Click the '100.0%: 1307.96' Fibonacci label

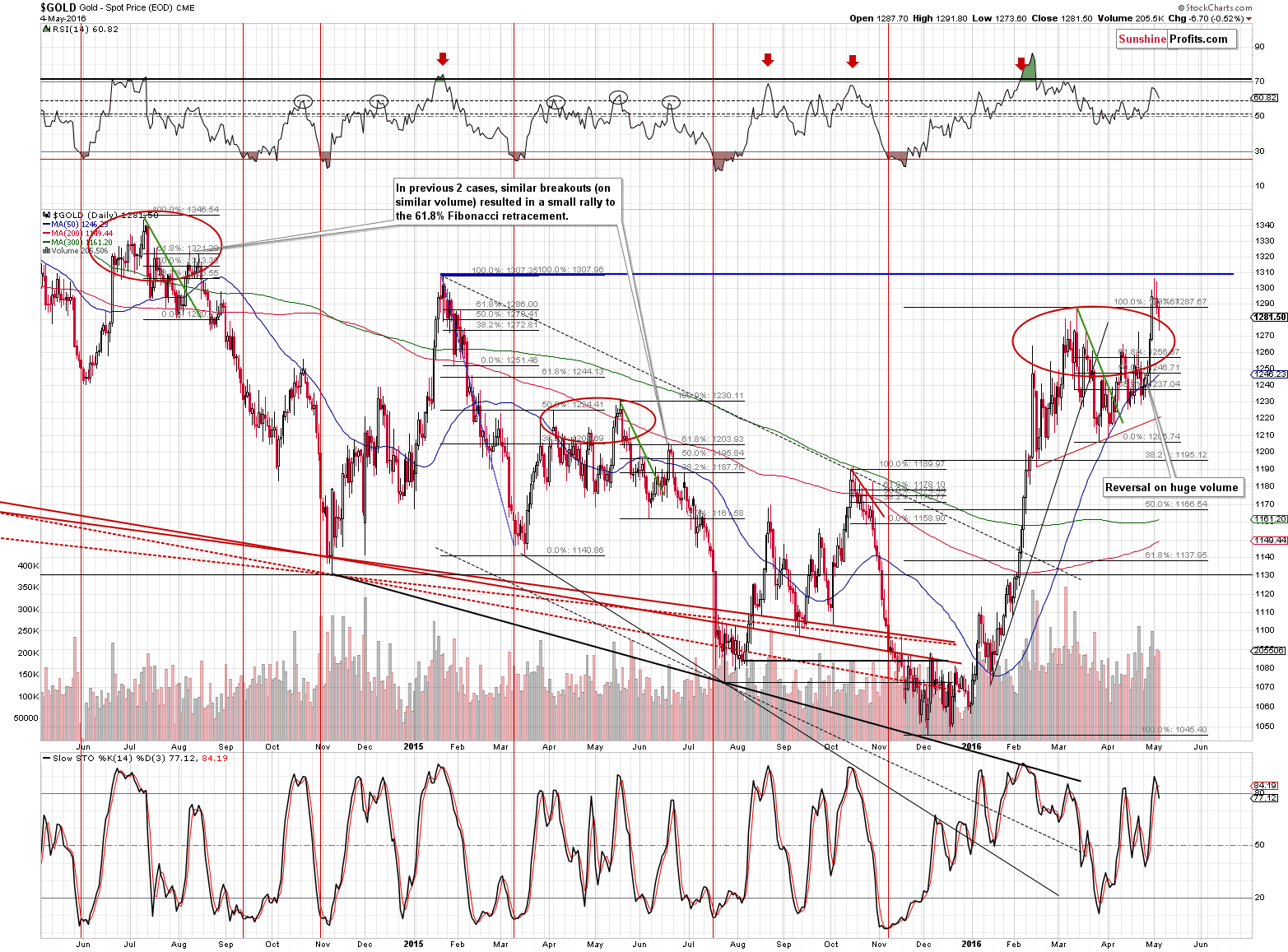(571, 270)
